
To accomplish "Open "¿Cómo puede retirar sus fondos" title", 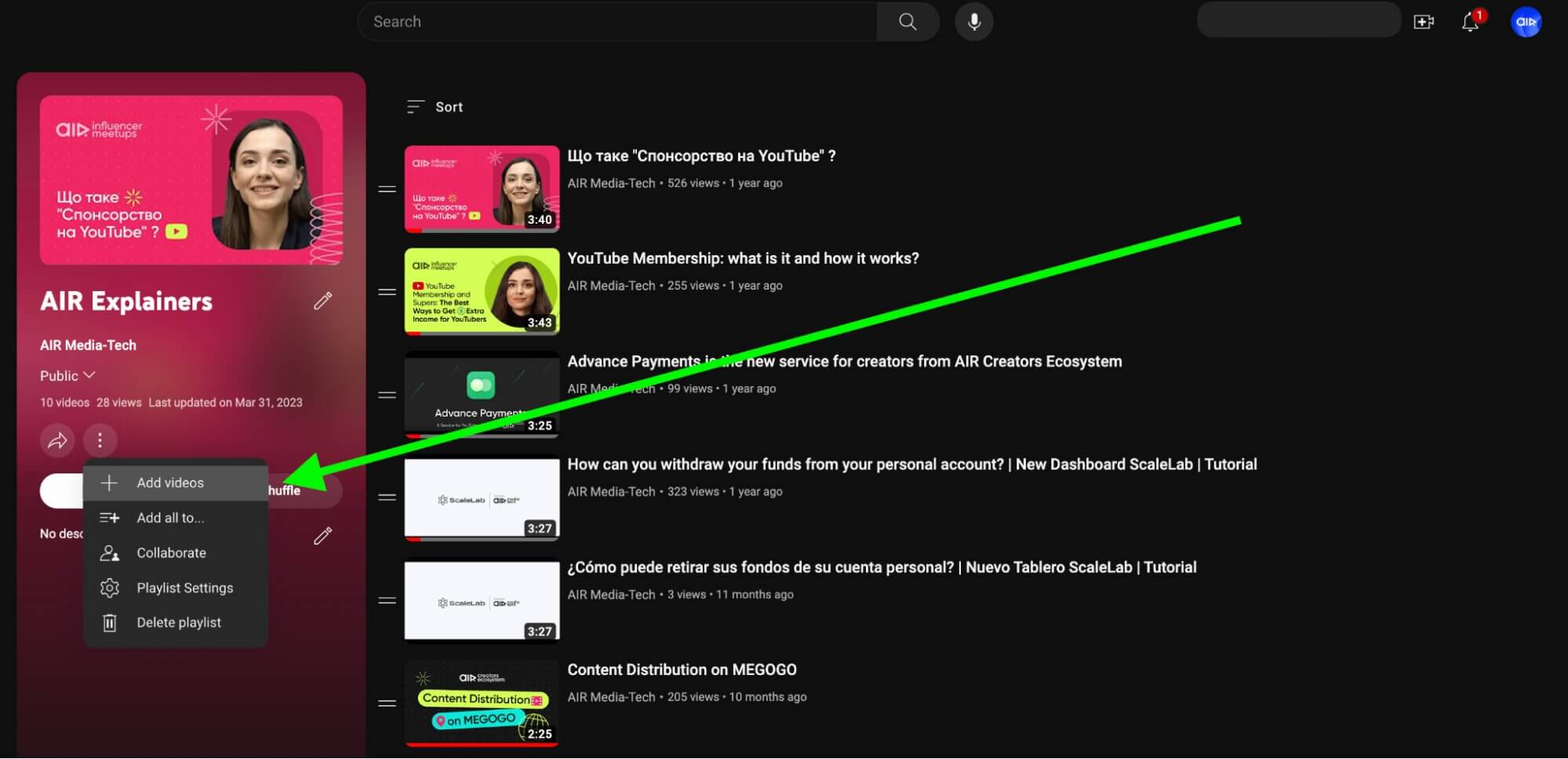I will pos(882,567).
